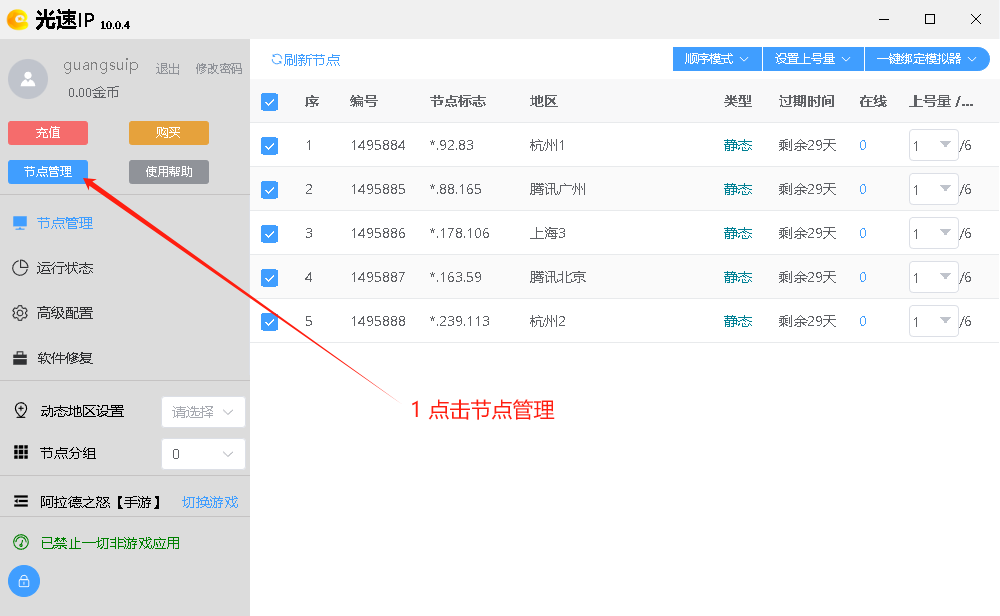The height and width of the screenshot is (616, 1000).
Task: Click the 高级配置 gear icon
Action: click(x=20, y=313)
